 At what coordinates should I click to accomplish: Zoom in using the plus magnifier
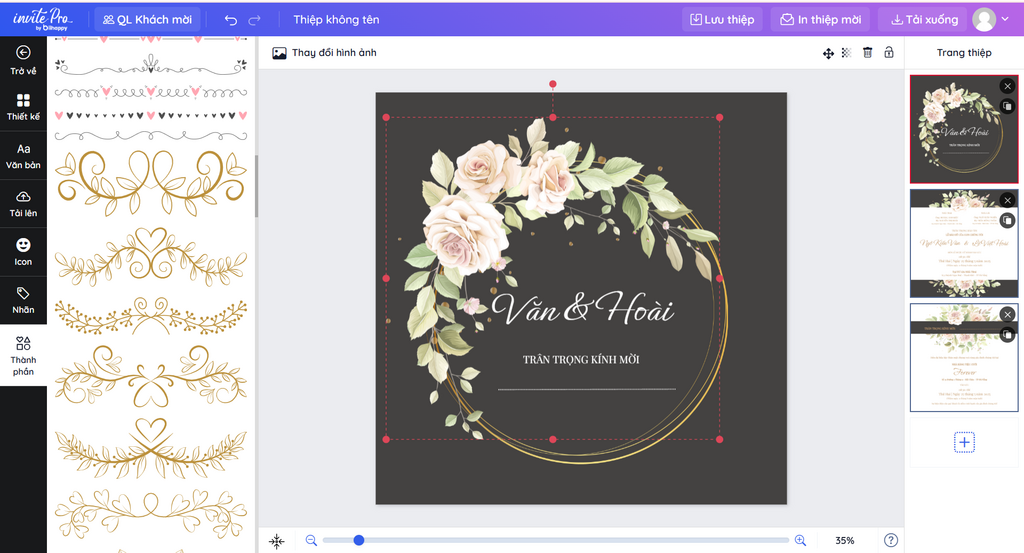point(800,540)
